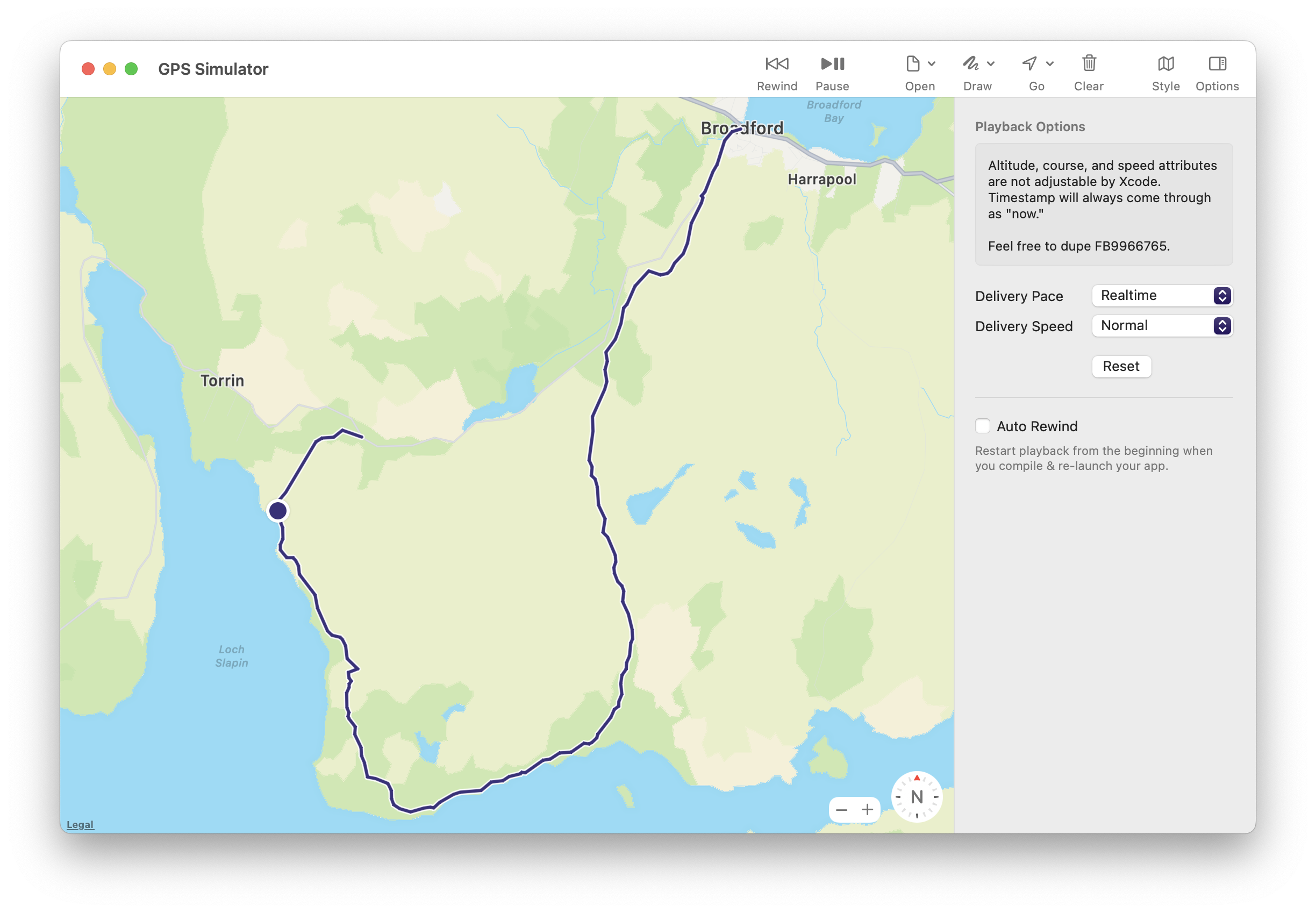Click the Harrapool label on map
This screenshot has height=913, width=1316.
(x=822, y=180)
